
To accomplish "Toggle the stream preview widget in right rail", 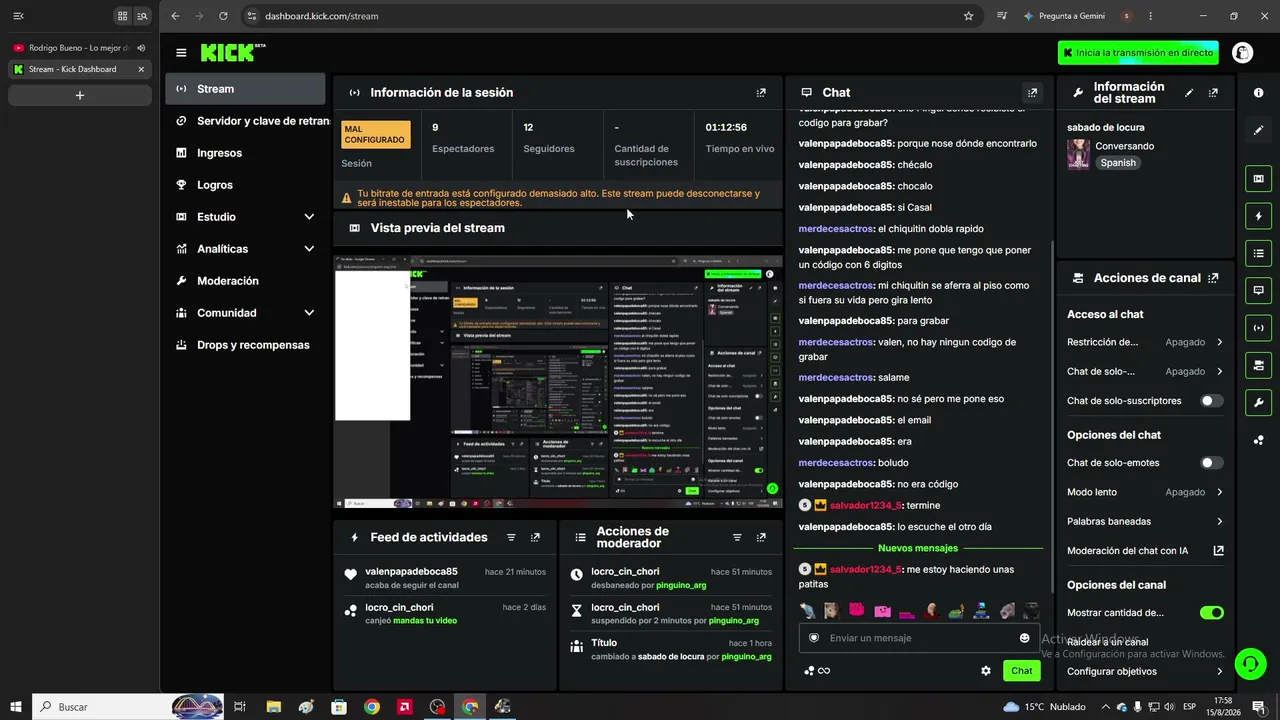I will [1258, 179].
